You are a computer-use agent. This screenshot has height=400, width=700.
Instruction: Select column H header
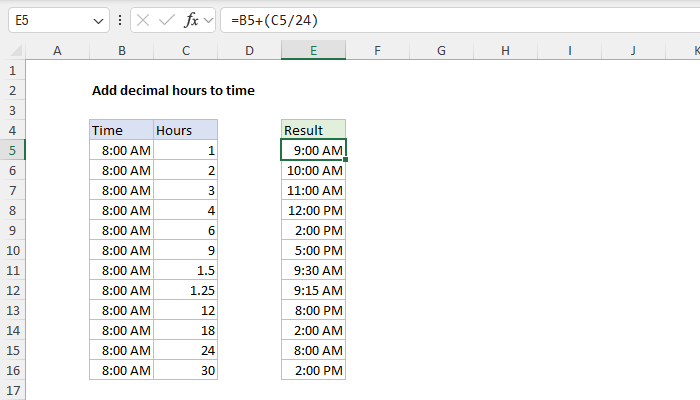point(505,50)
